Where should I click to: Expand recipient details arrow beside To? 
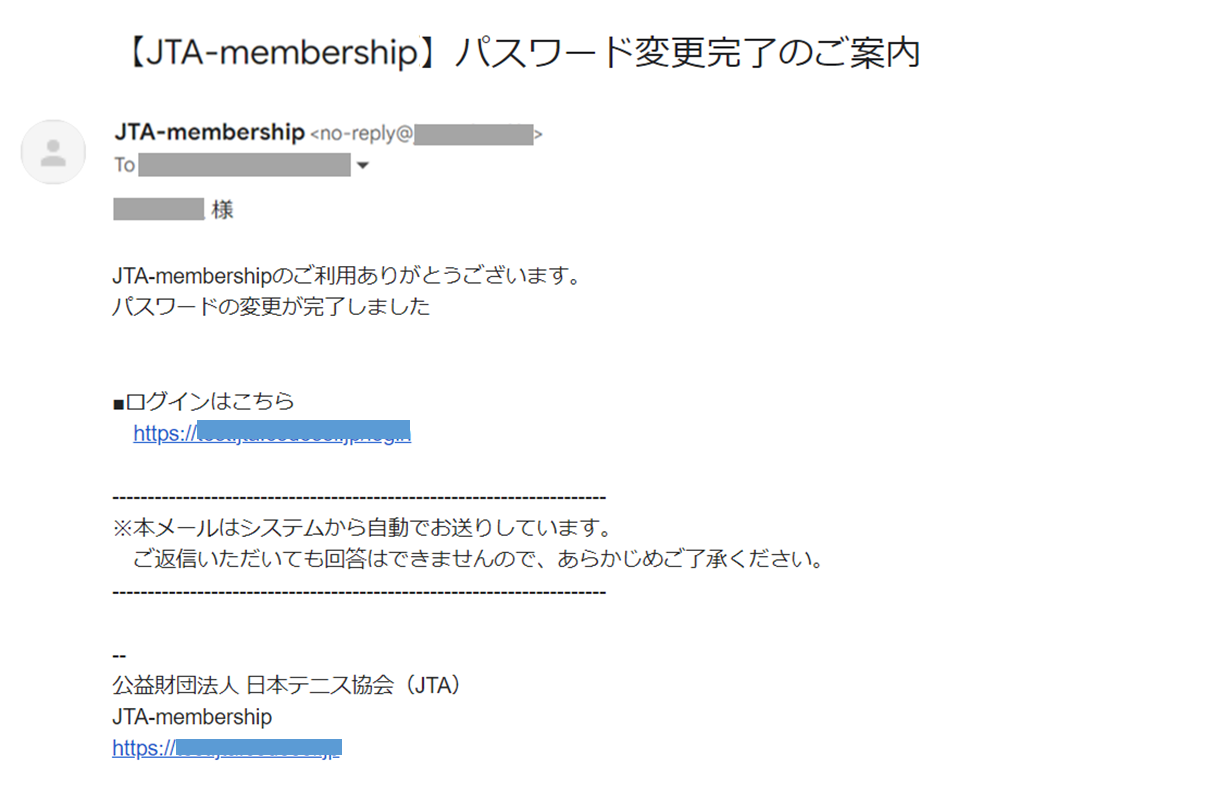pyautogui.click(x=363, y=166)
